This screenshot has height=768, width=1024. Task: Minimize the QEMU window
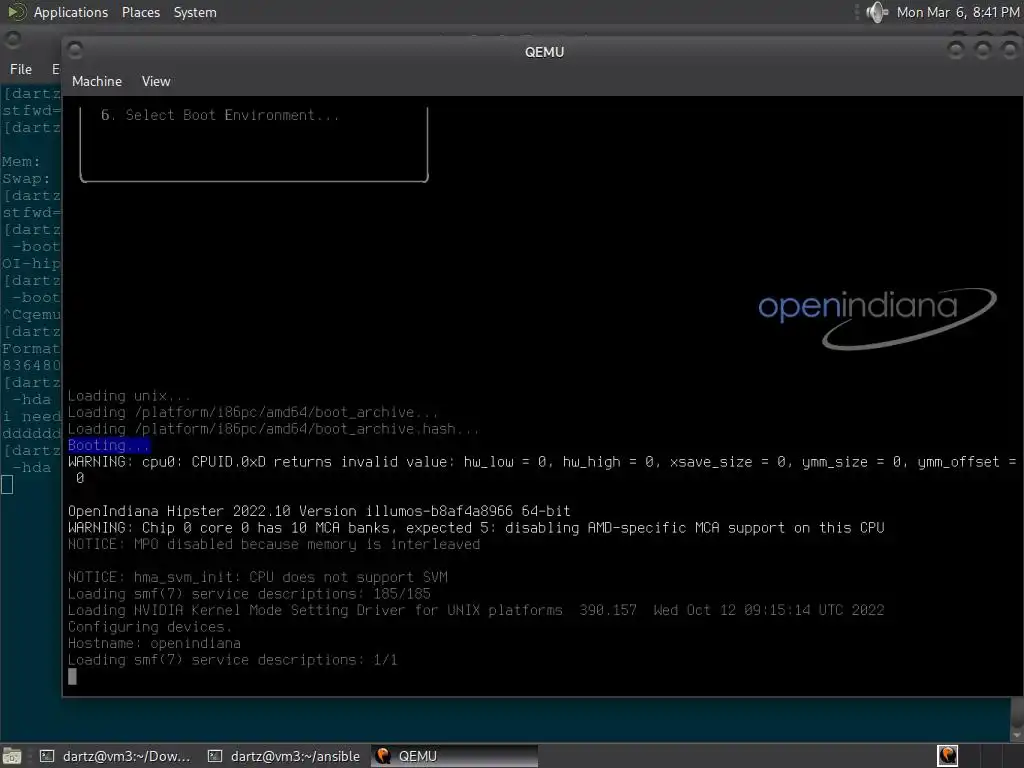[x=955, y=50]
